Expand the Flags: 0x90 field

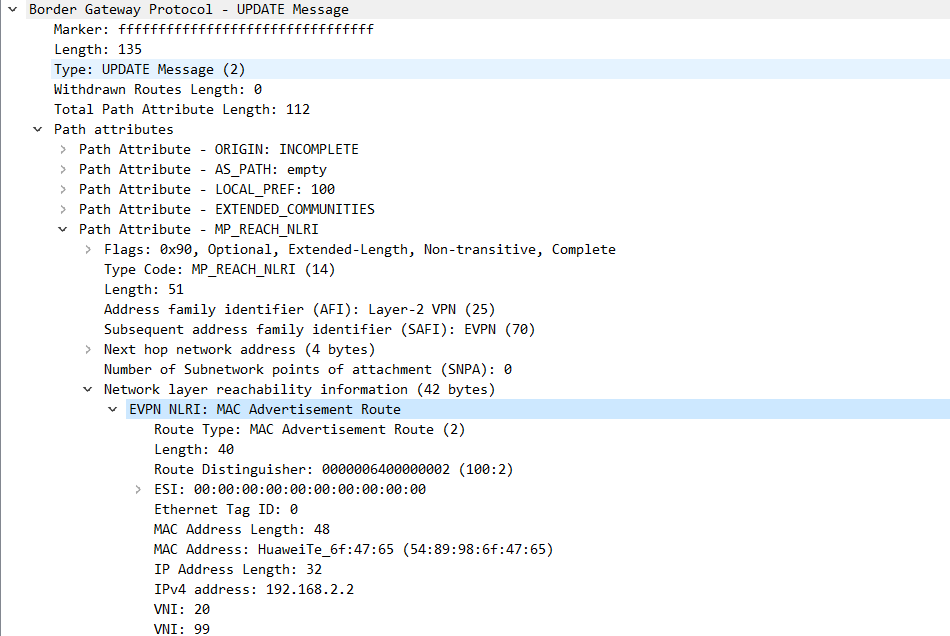click(88, 249)
